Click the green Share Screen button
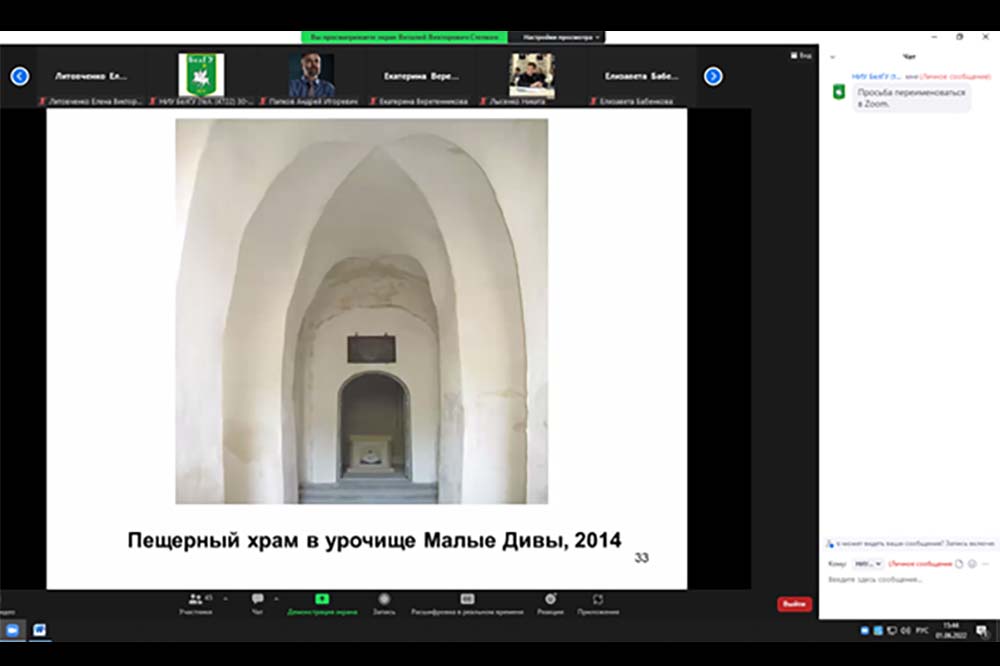The width and height of the screenshot is (1000, 666). [x=322, y=603]
